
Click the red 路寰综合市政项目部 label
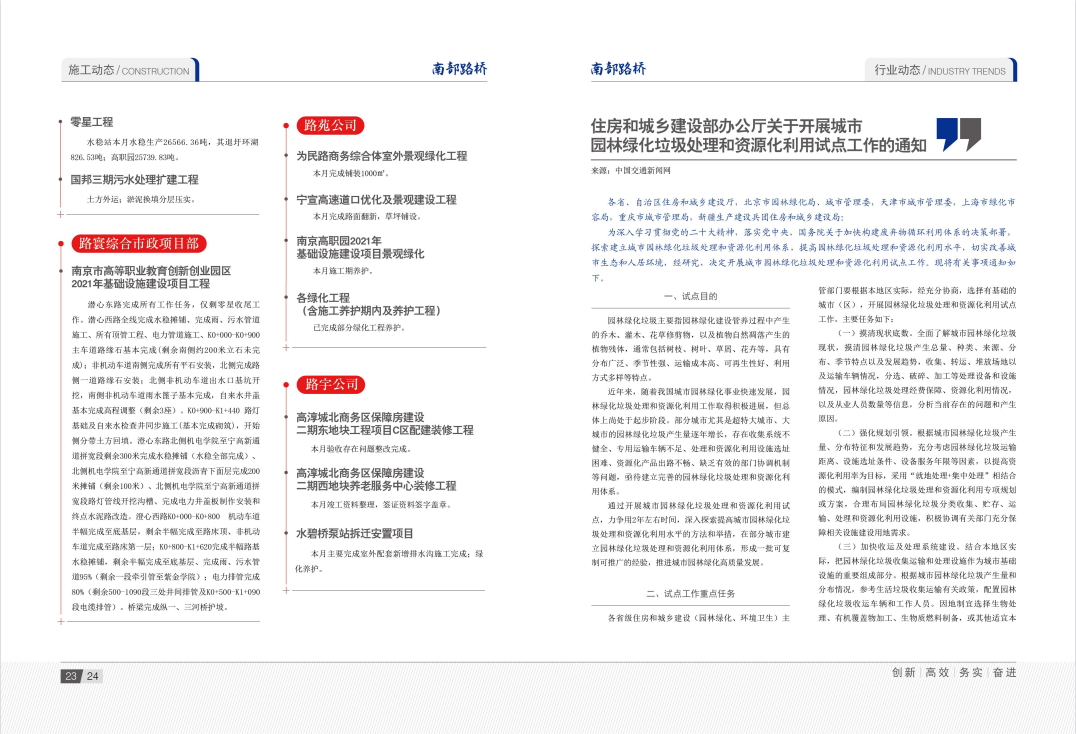click(139, 244)
